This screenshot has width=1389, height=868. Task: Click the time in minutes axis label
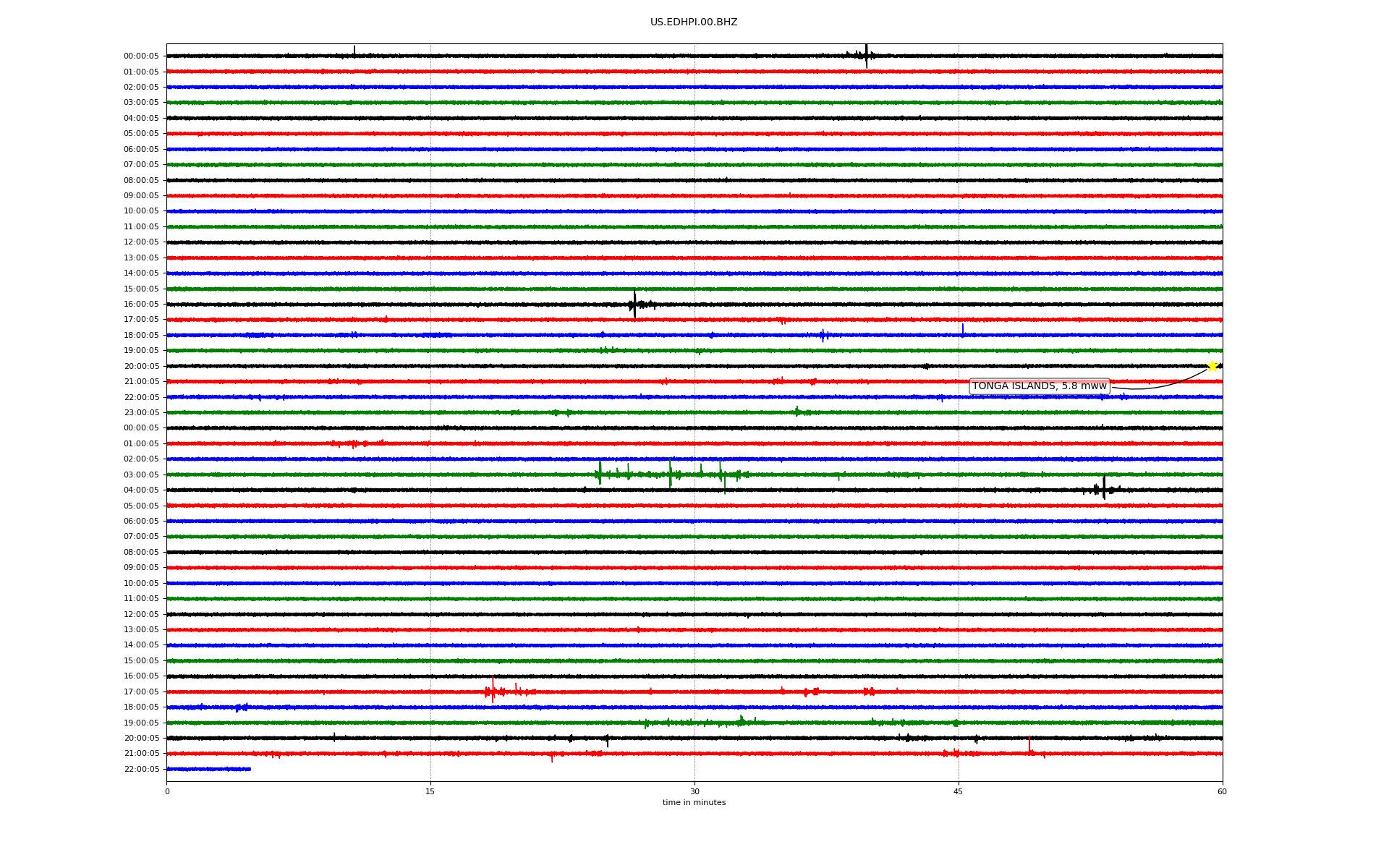tap(694, 803)
